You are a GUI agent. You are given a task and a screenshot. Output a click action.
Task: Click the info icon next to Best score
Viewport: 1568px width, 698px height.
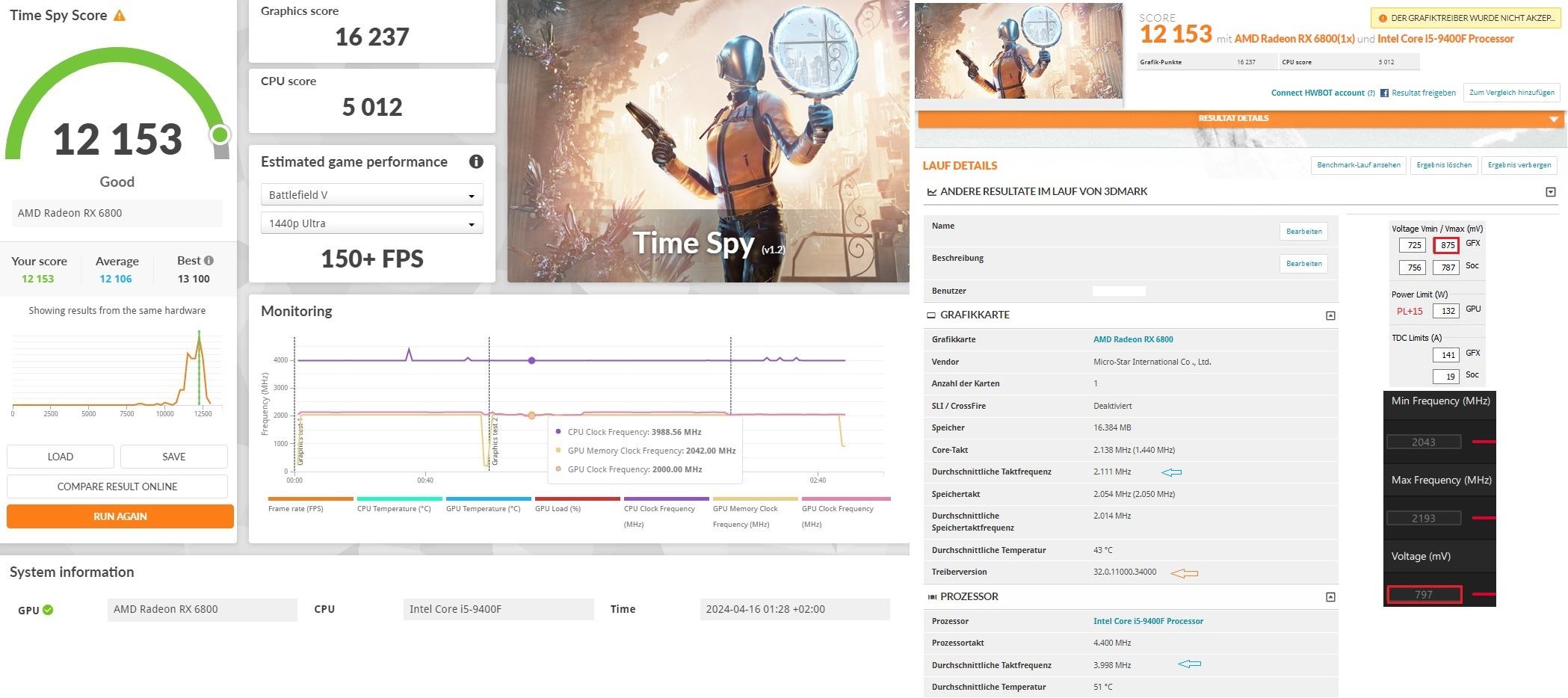(209, 260)
